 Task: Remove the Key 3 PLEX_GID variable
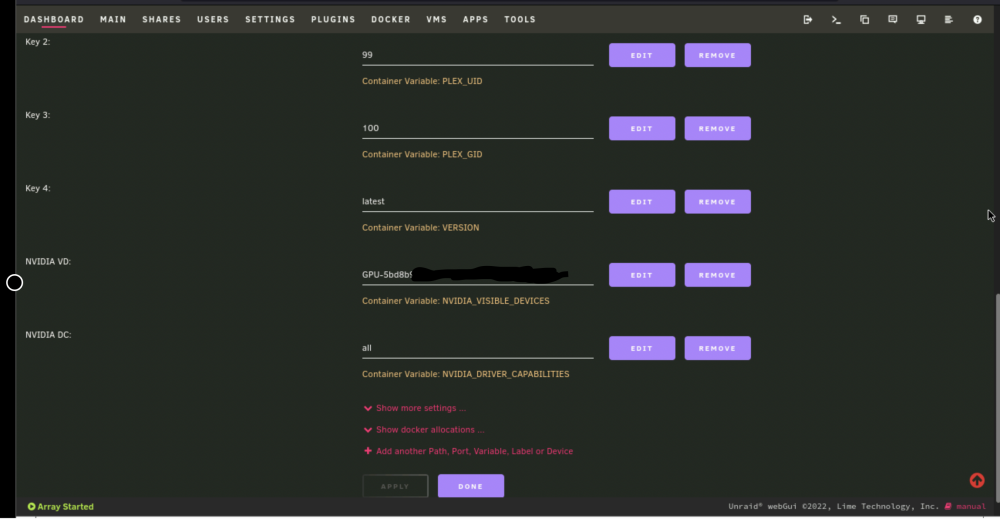[x=717, y=129]
